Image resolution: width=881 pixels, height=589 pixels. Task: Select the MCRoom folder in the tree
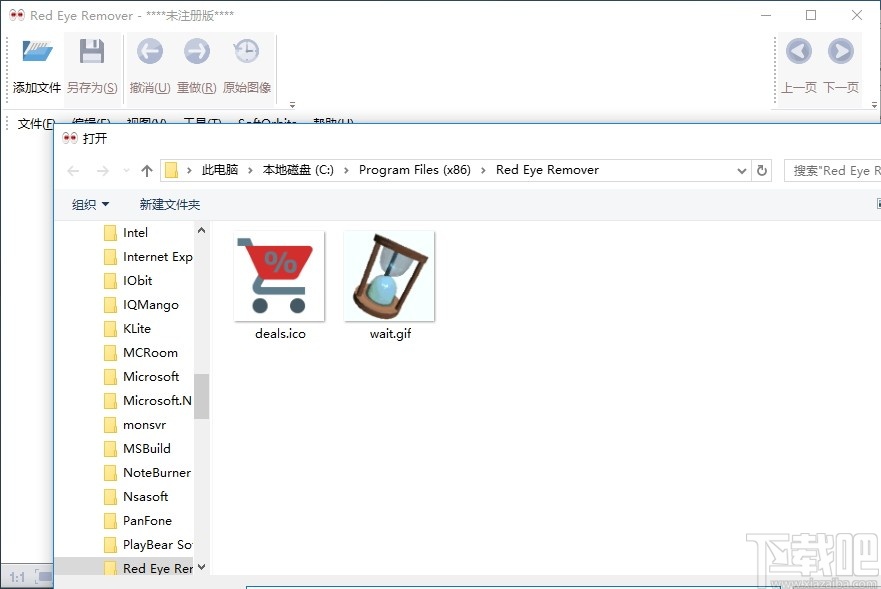tap(141, 353)
